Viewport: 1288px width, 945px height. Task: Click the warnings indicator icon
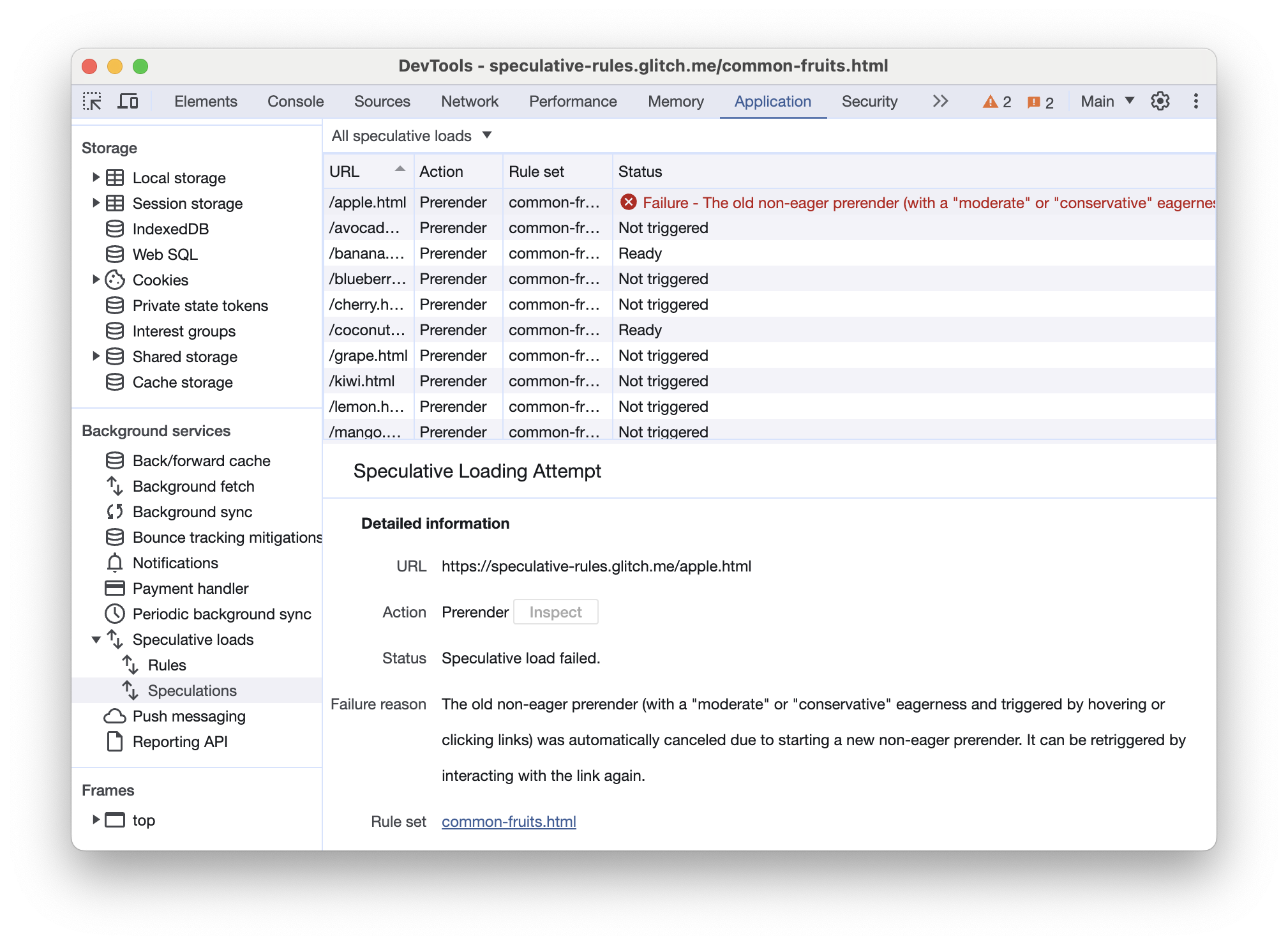(993, 101)
